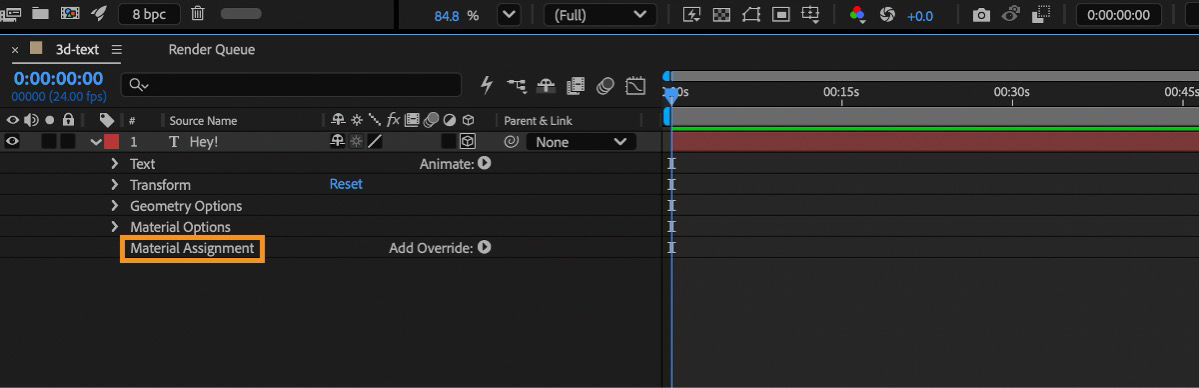Delete selected items with the trash icon
The image size is (1199, 388).
(x=197, y=13)
